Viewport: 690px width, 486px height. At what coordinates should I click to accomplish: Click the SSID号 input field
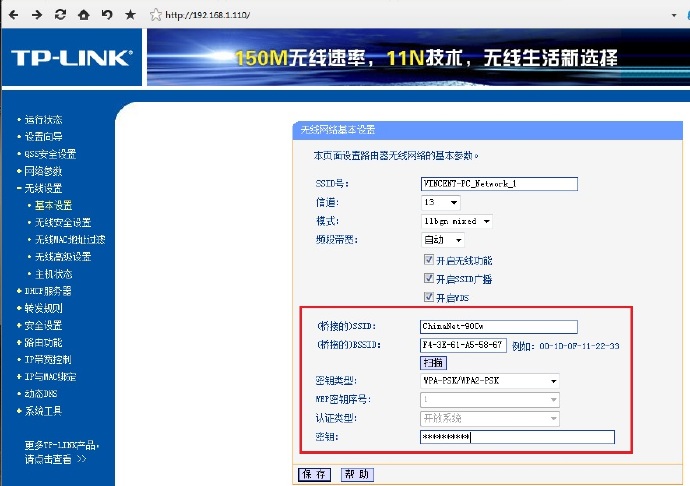[x=499, y=184]
